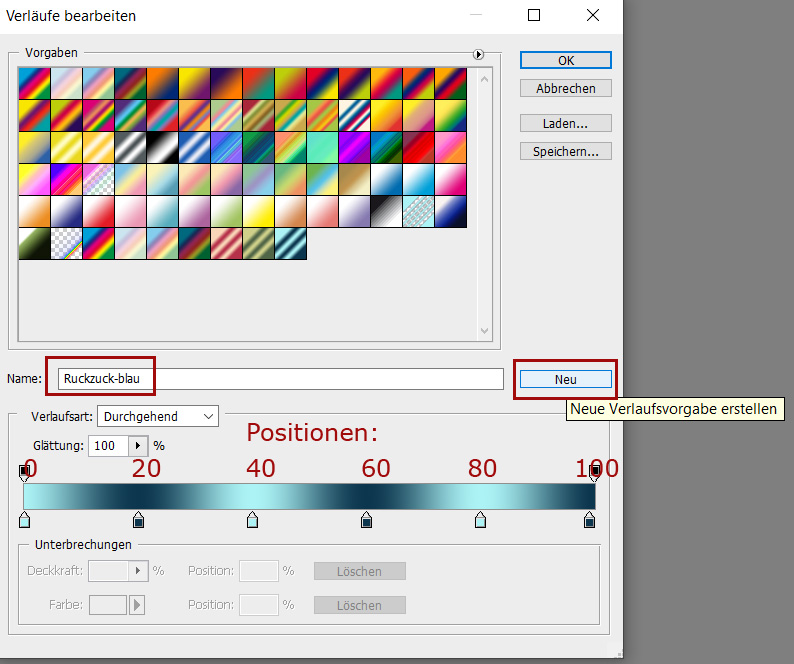This screenshot has height=664, width=794.
Task: Select the dark blue color stop below 60
Action: 366,520
